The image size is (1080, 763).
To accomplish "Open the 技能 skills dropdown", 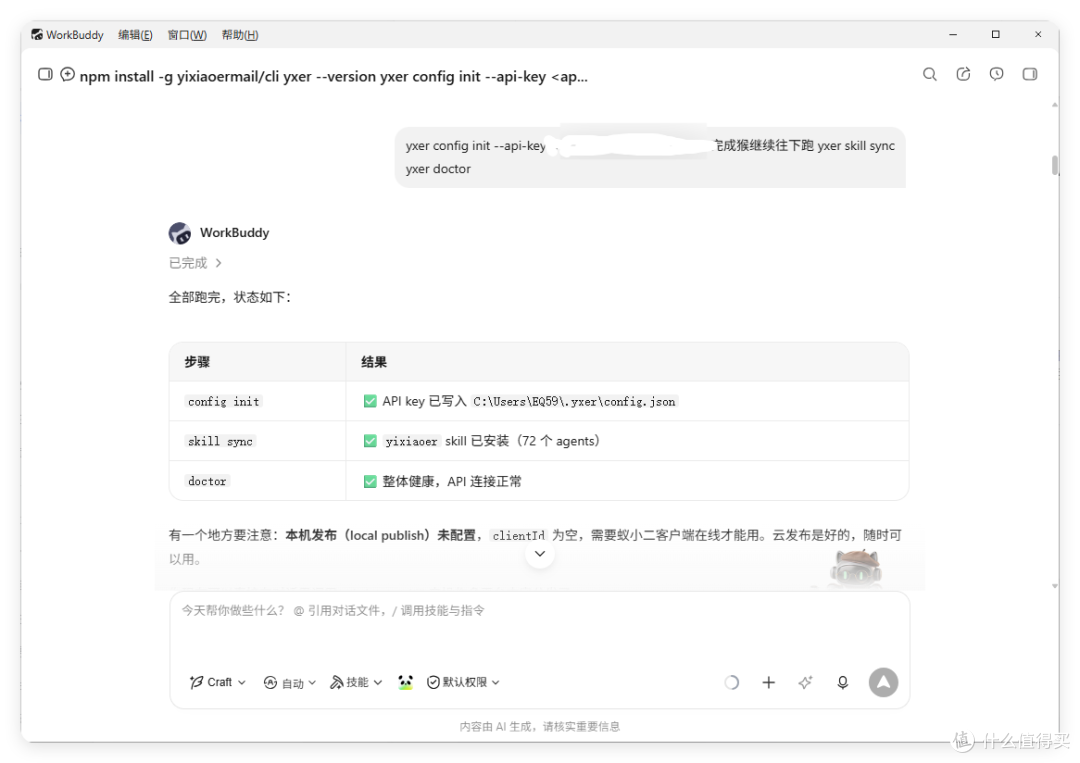I will click(356, 682).
